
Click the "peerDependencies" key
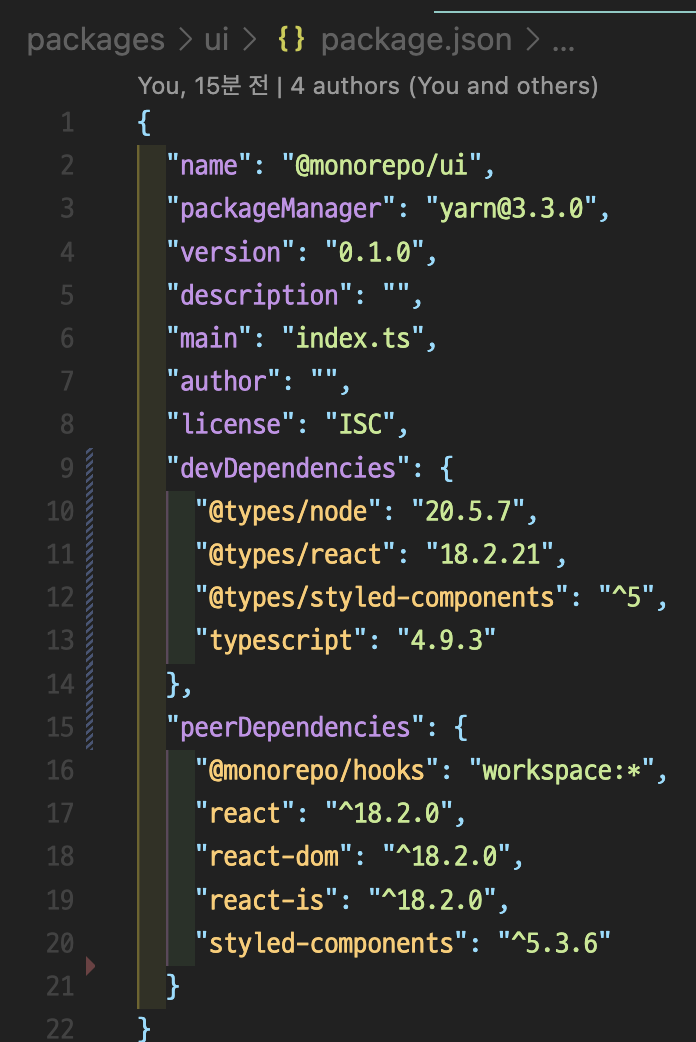coord(295,727)
